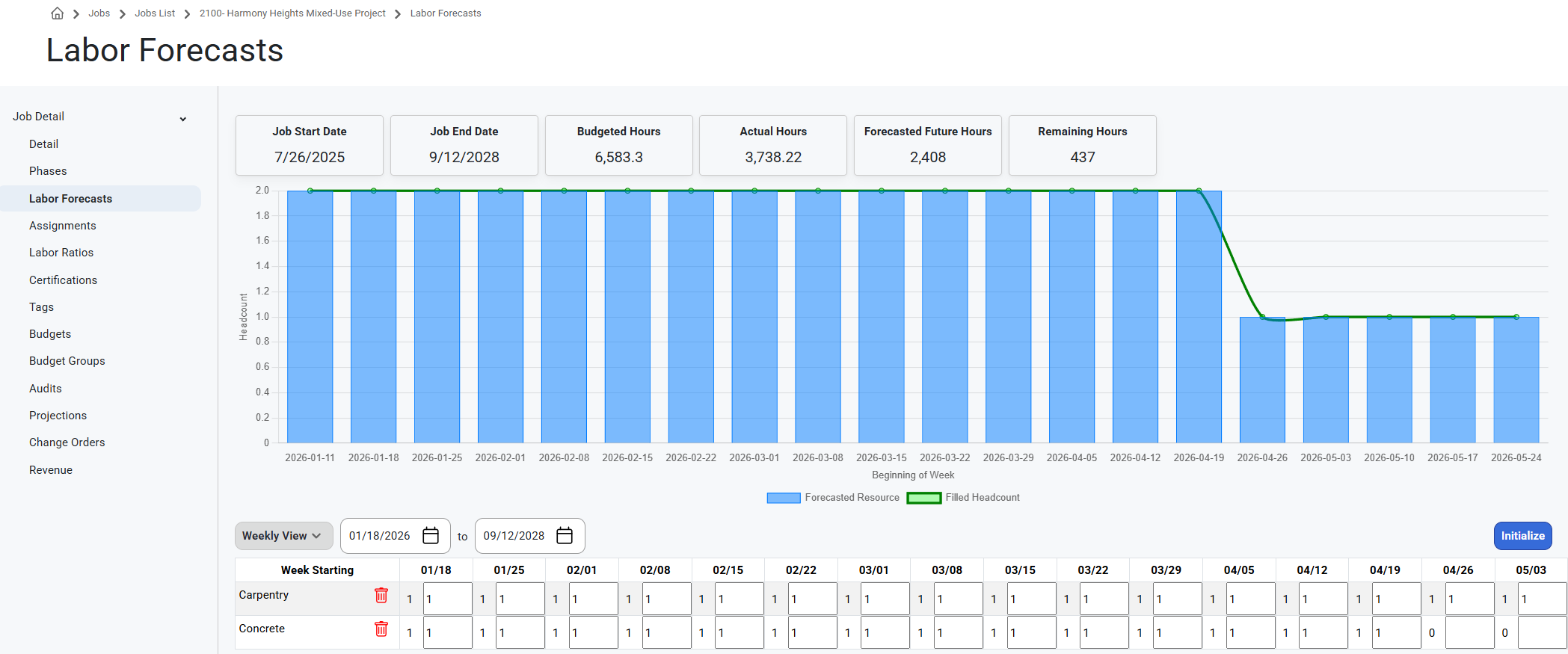
Task: Open Budgets in the sidebar
Action: coord(50,334)
